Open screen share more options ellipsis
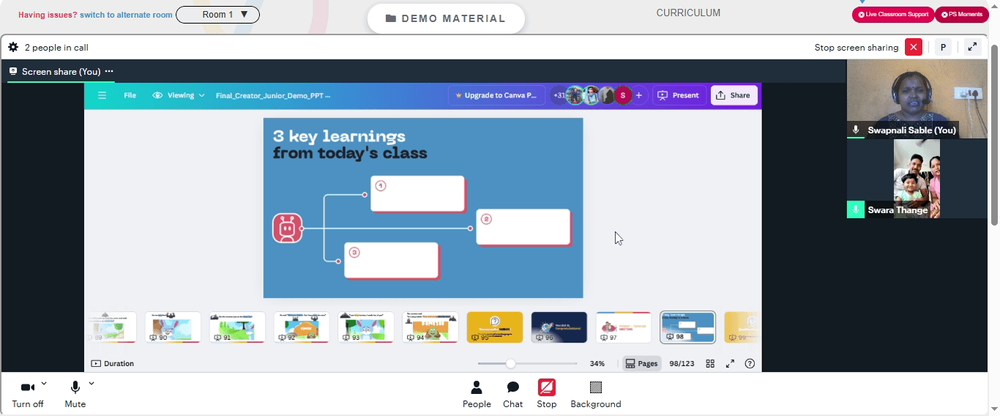The image size is (1000, 416). pos(109,71)
